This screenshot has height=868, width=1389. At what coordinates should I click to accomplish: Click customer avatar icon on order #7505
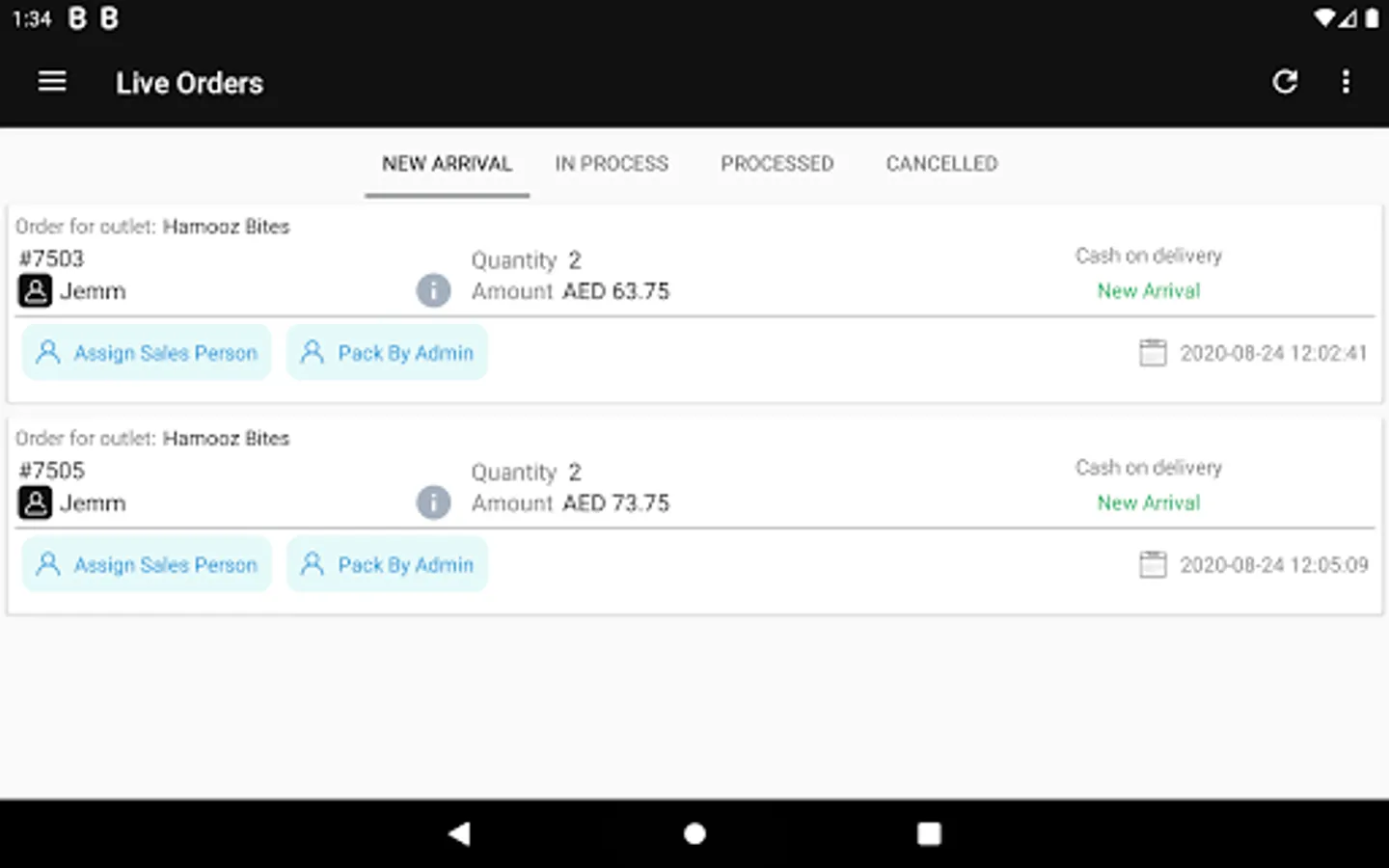tap(36, 503)
